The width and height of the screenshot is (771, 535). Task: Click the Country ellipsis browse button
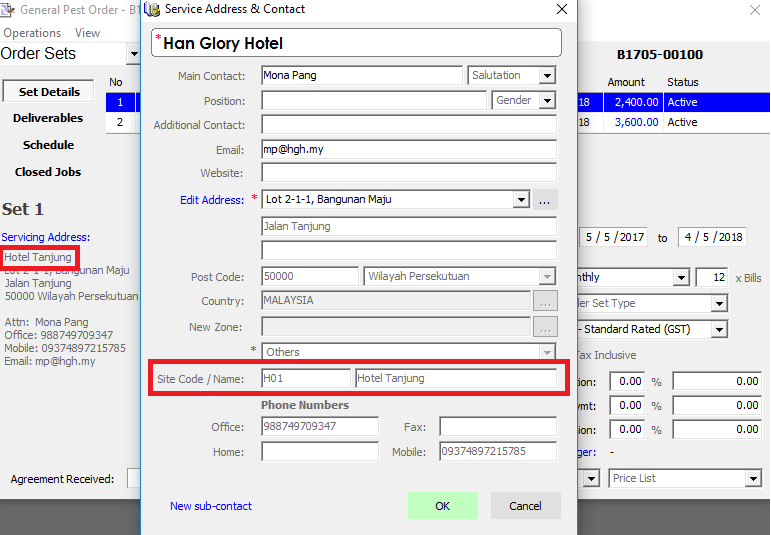[x=545, y=300]
